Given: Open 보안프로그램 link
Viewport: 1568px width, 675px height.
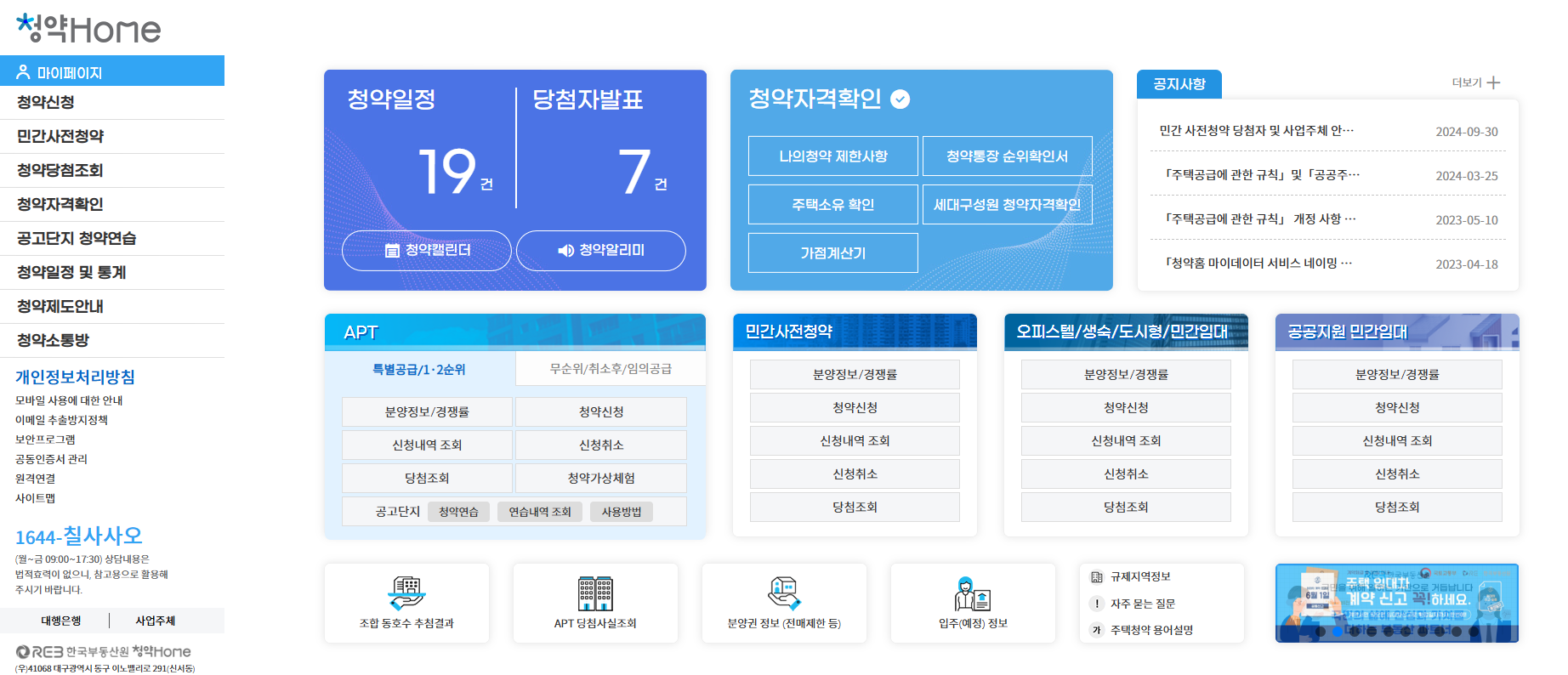Looking at the screenshot, I should [45, 440].
